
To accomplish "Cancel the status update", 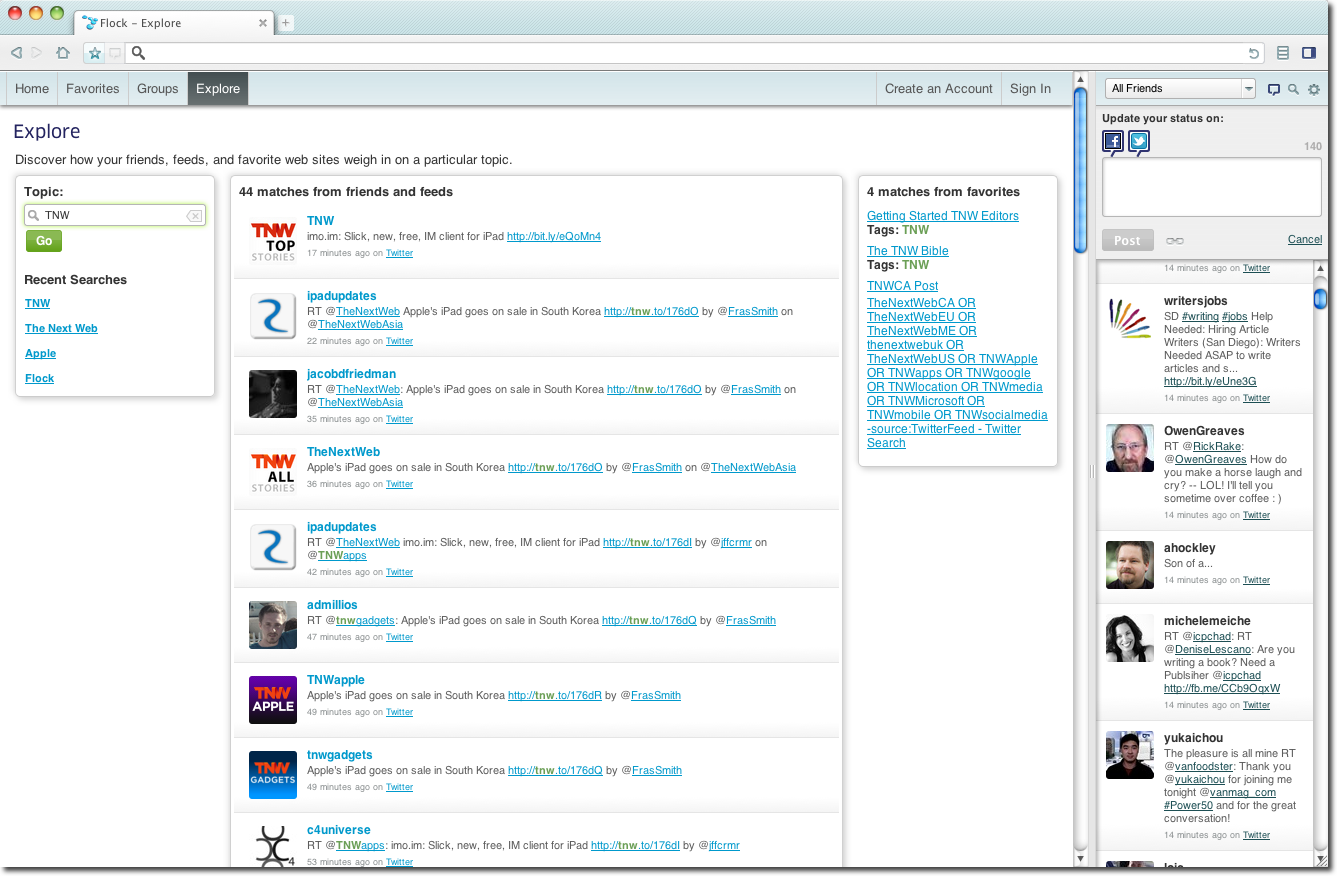I will pos(1305,239).
